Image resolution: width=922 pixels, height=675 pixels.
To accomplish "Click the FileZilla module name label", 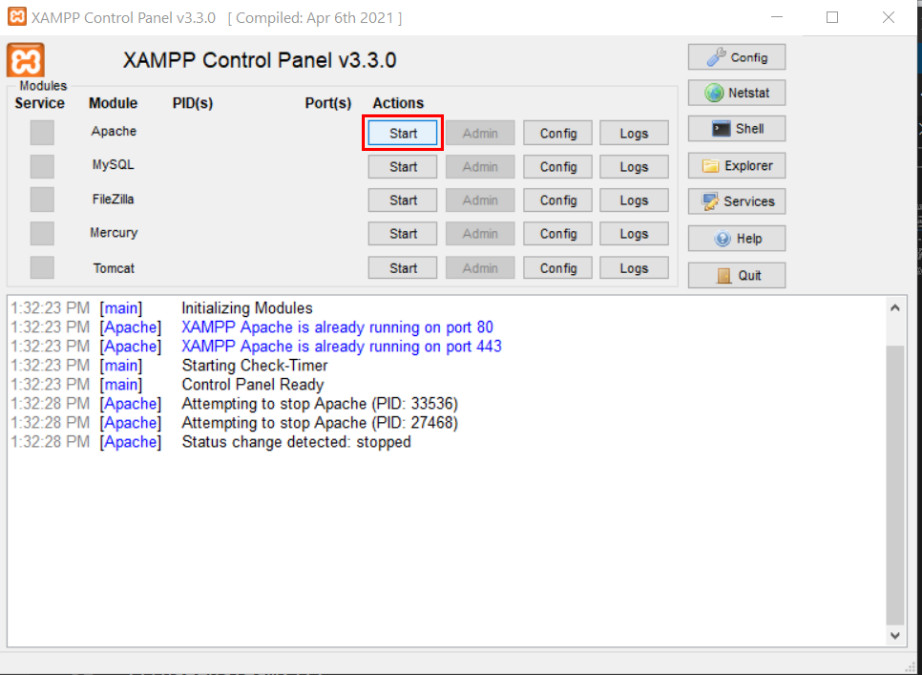I will pos(113,199).
